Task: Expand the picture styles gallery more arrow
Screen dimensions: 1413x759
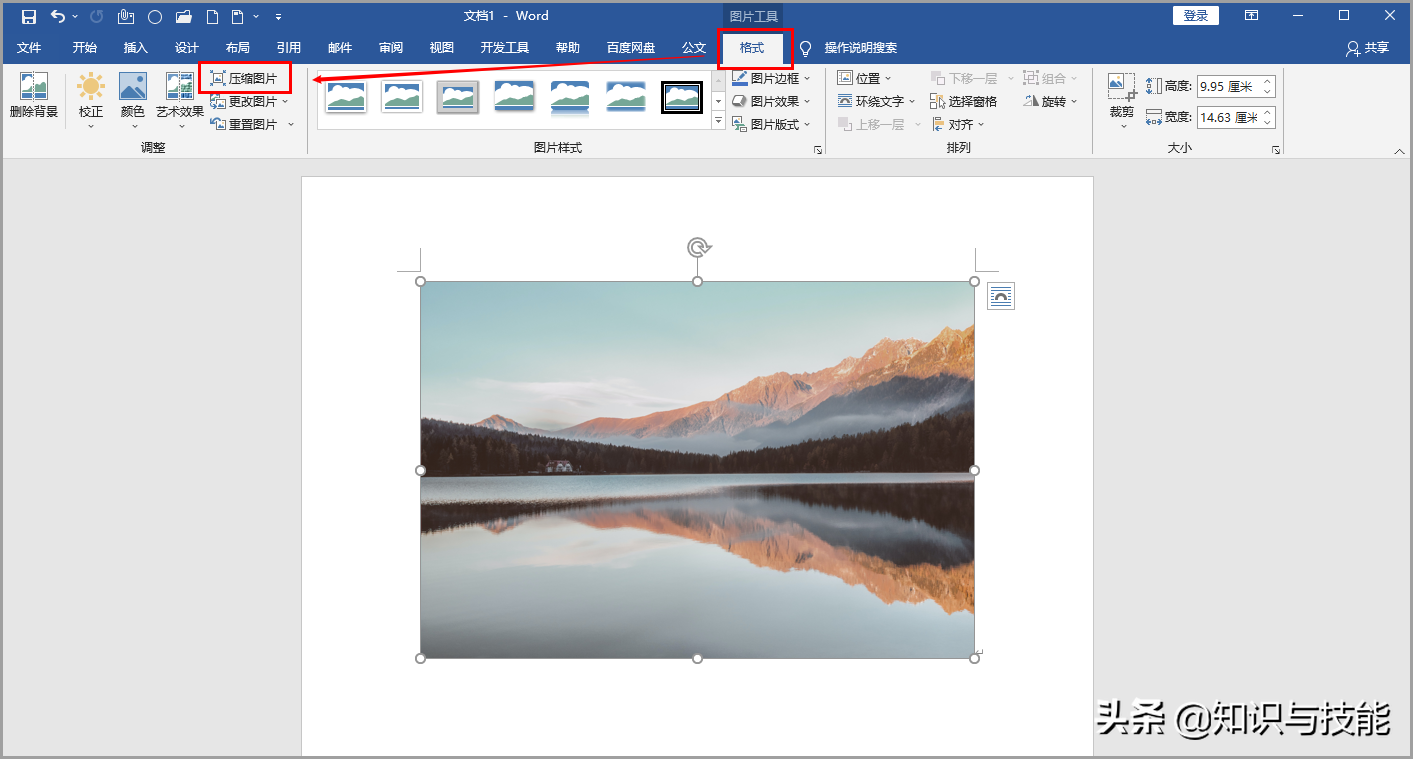Action: point(718,121)
